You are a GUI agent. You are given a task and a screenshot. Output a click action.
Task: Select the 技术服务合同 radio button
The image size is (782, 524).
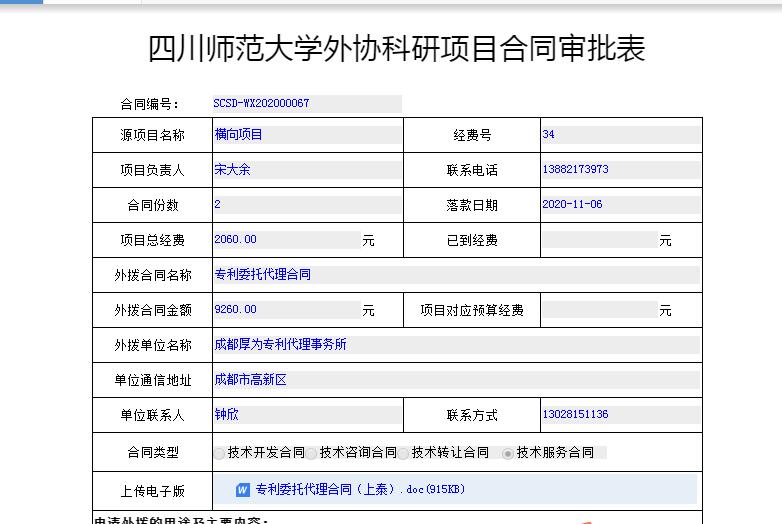[x=508, y=453]
